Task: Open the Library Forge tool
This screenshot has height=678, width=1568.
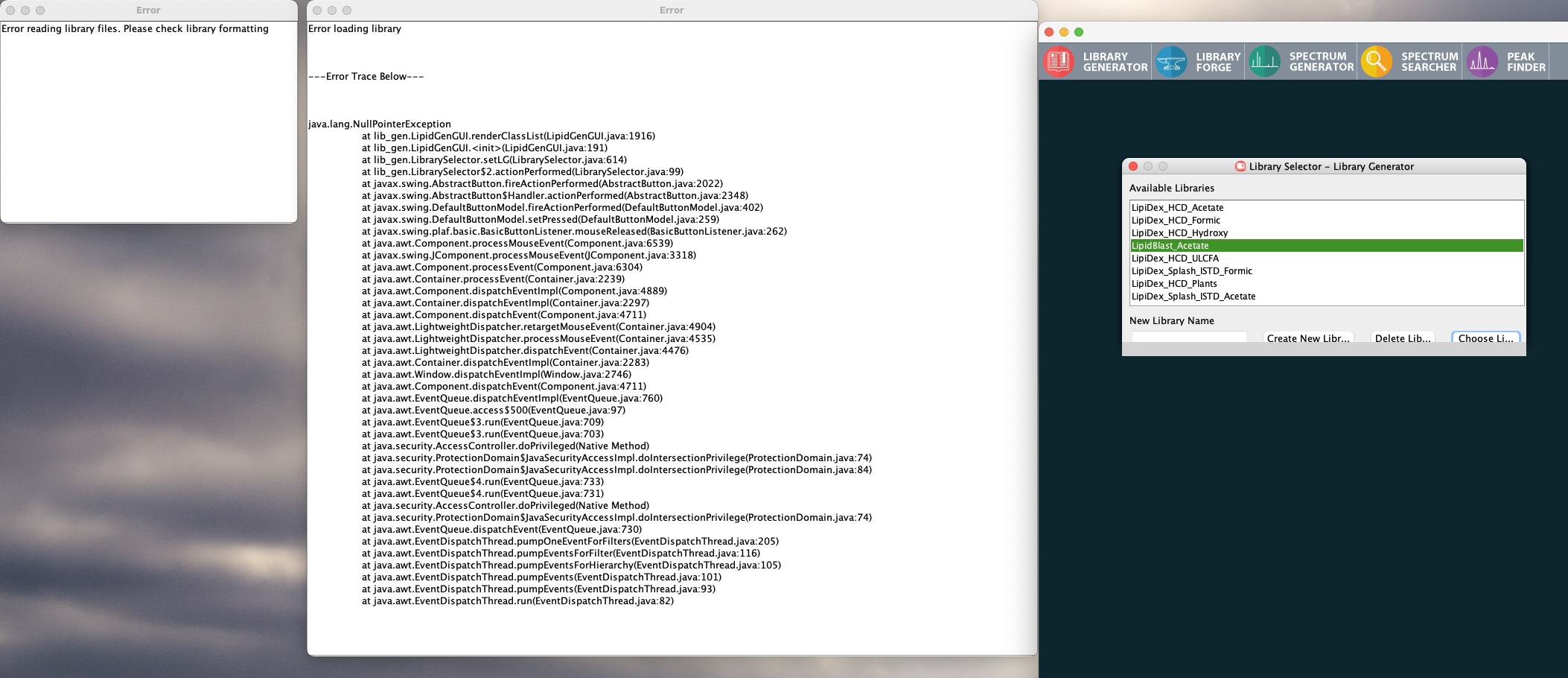Action: [x=1196, y=61]
